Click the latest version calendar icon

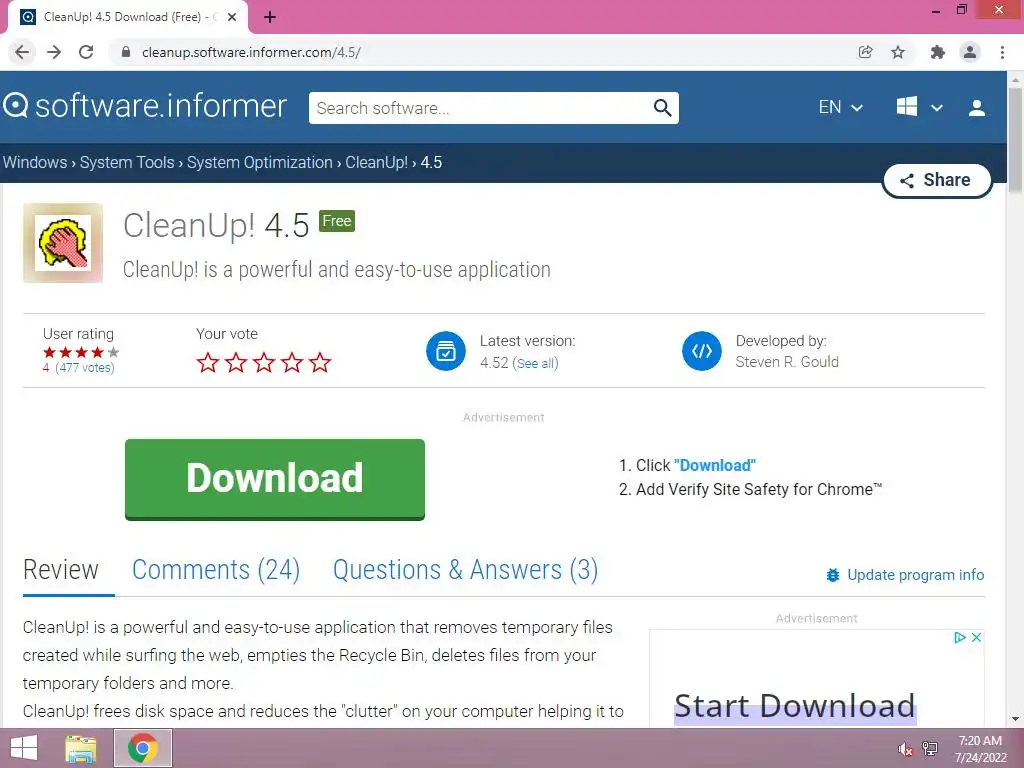point(446,351)
